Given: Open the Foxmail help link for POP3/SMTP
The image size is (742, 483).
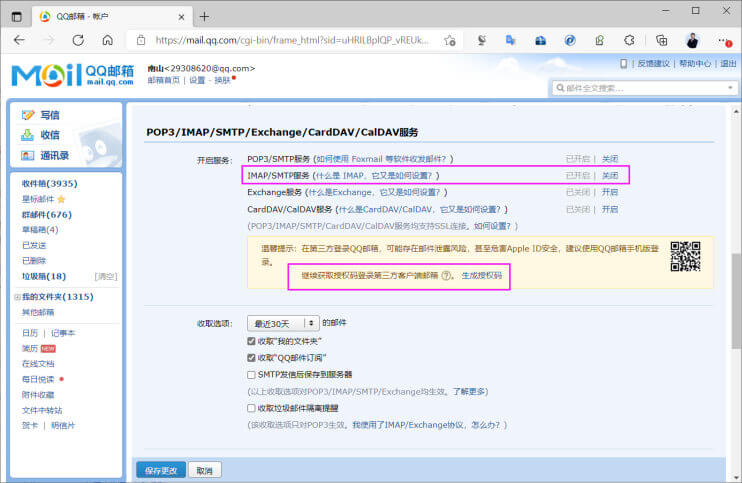Looking at the screenshot, I should (381, 159).
